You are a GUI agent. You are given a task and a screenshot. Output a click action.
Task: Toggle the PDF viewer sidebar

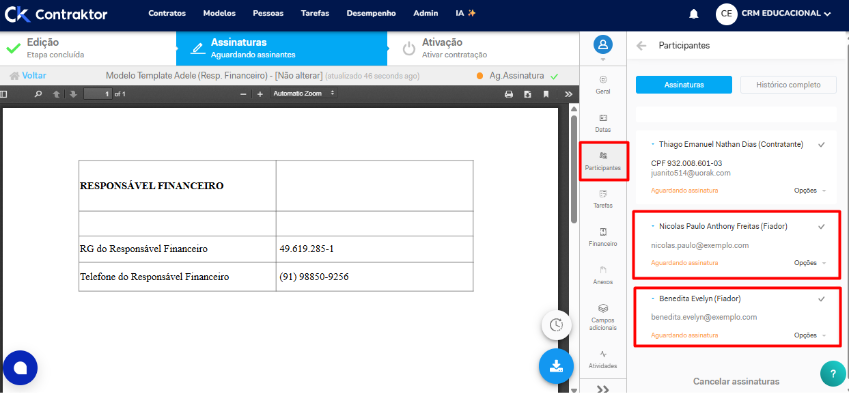pyautogui.click(x=4, y=94)
